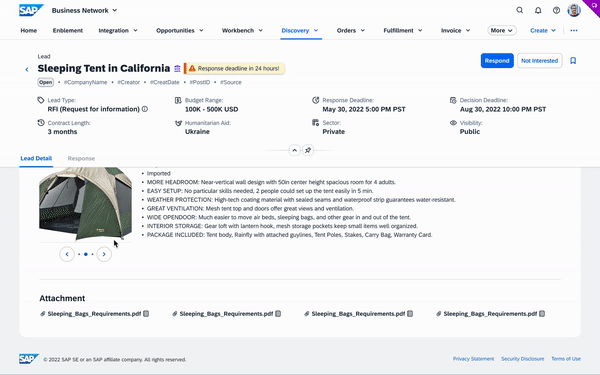Screen dimensions: 600x375
Task: Click the fourth attachment's file icon
Action: (542, 314)
